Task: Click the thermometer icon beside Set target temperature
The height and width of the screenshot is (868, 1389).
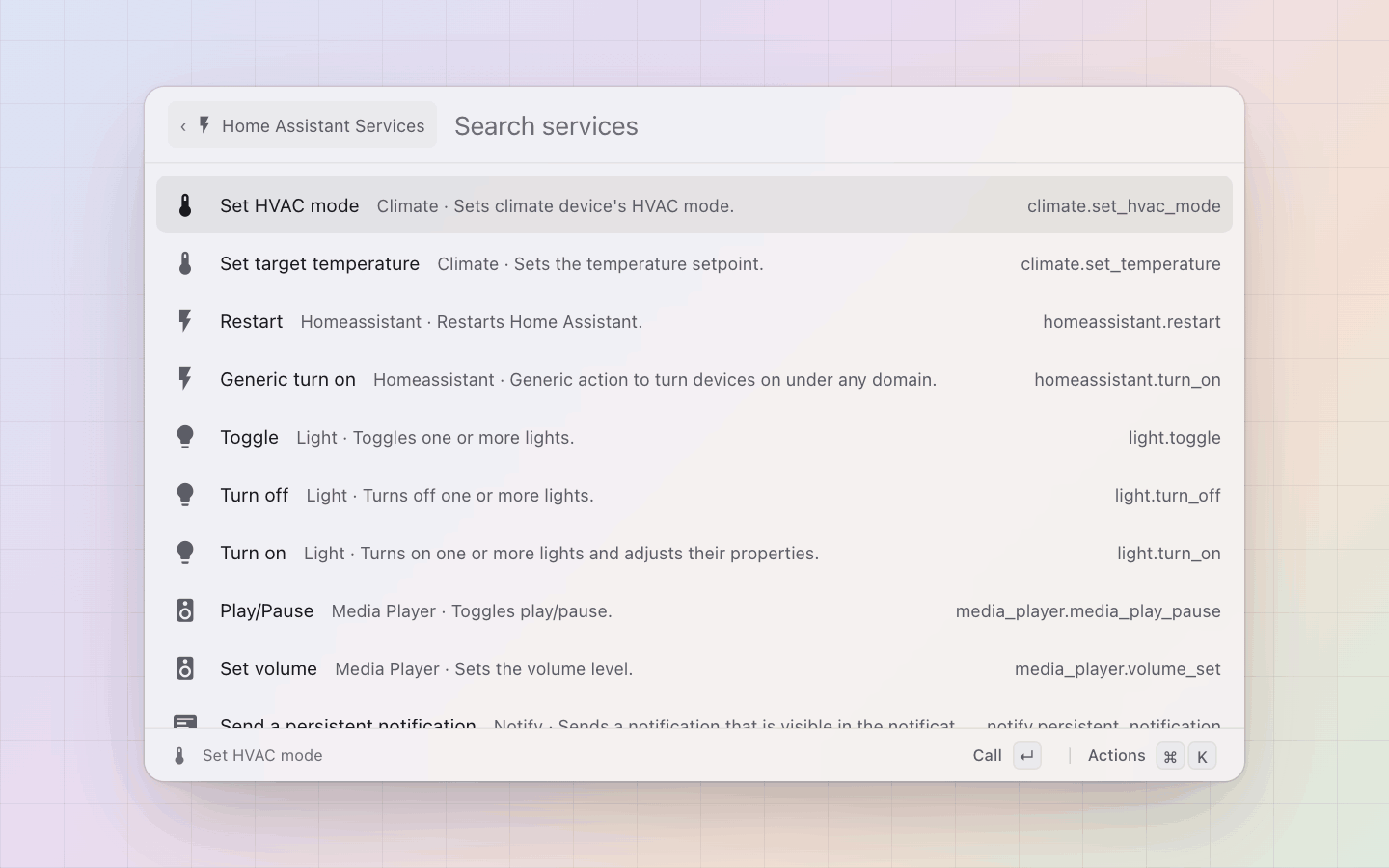Action: pyautogui.click(x=185, y=263)
